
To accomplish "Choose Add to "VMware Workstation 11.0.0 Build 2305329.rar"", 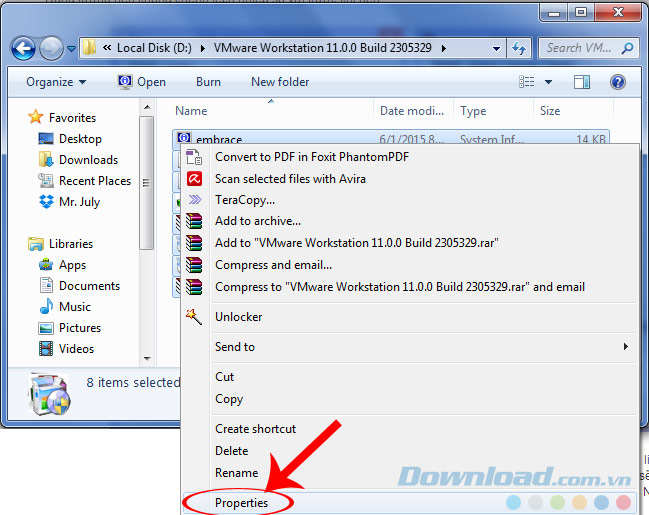I will click(x=410, y=243).
